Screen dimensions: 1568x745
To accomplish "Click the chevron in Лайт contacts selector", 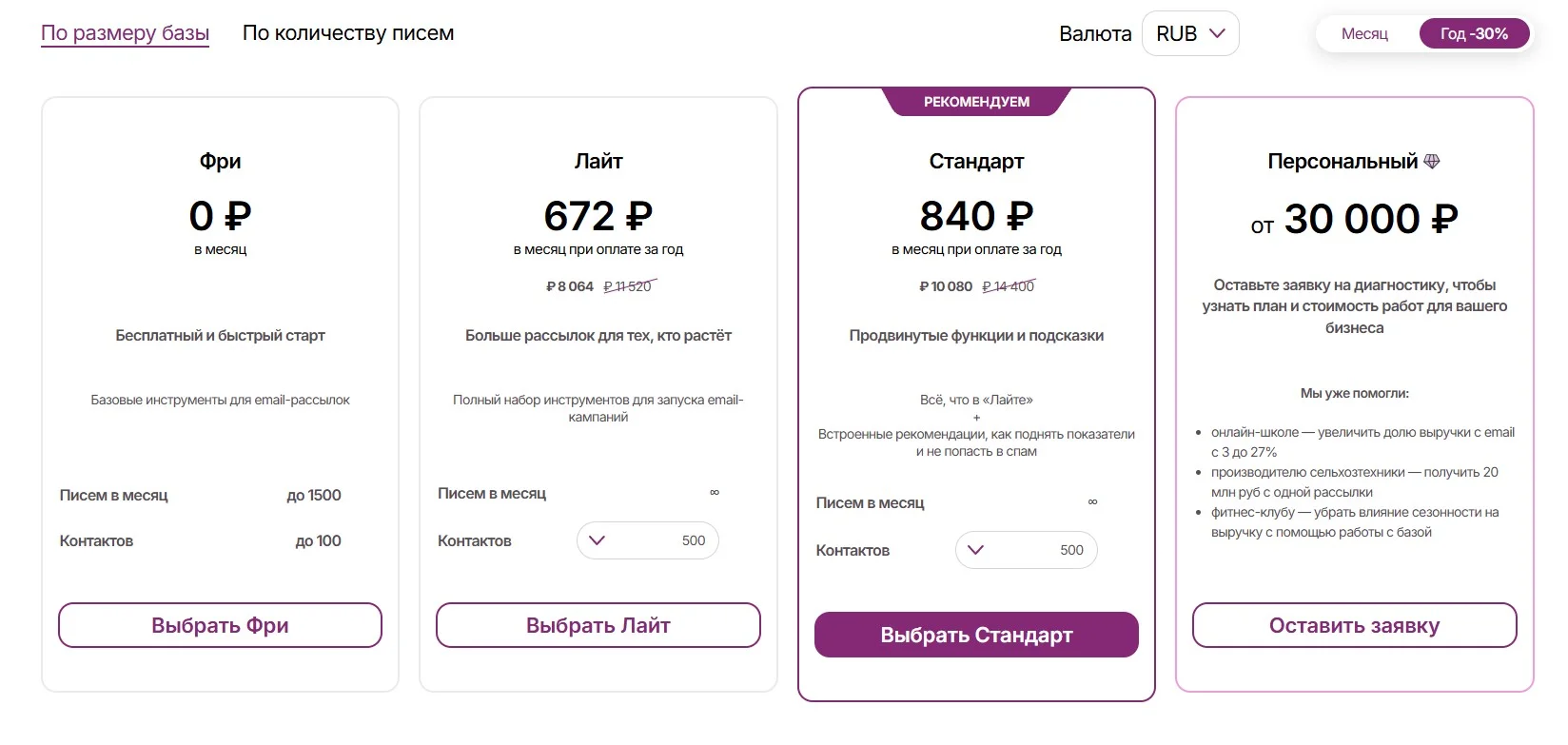I will 598,540.
